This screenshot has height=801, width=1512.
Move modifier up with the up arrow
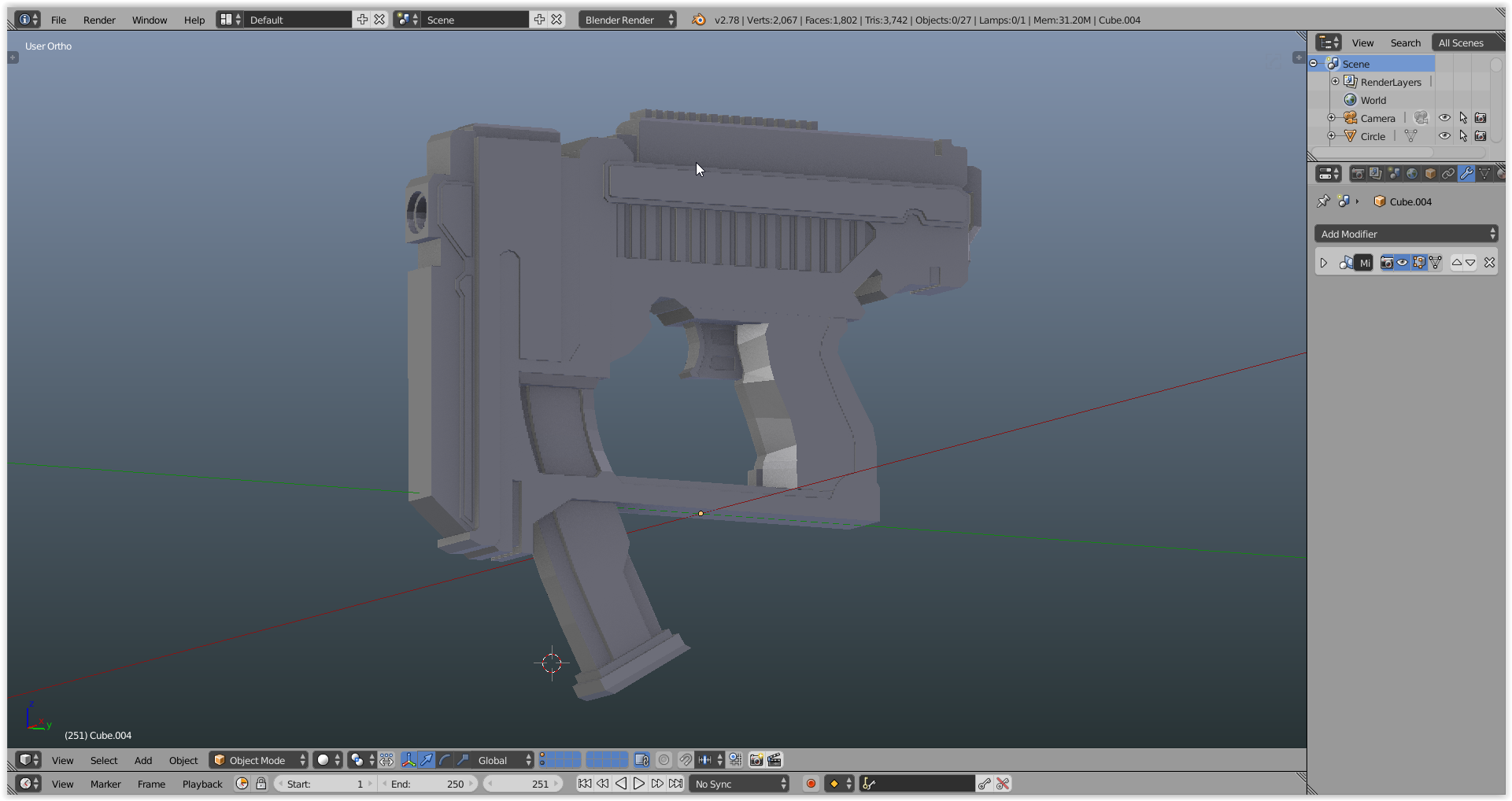pyautogui.click(x=1457, y=263)
